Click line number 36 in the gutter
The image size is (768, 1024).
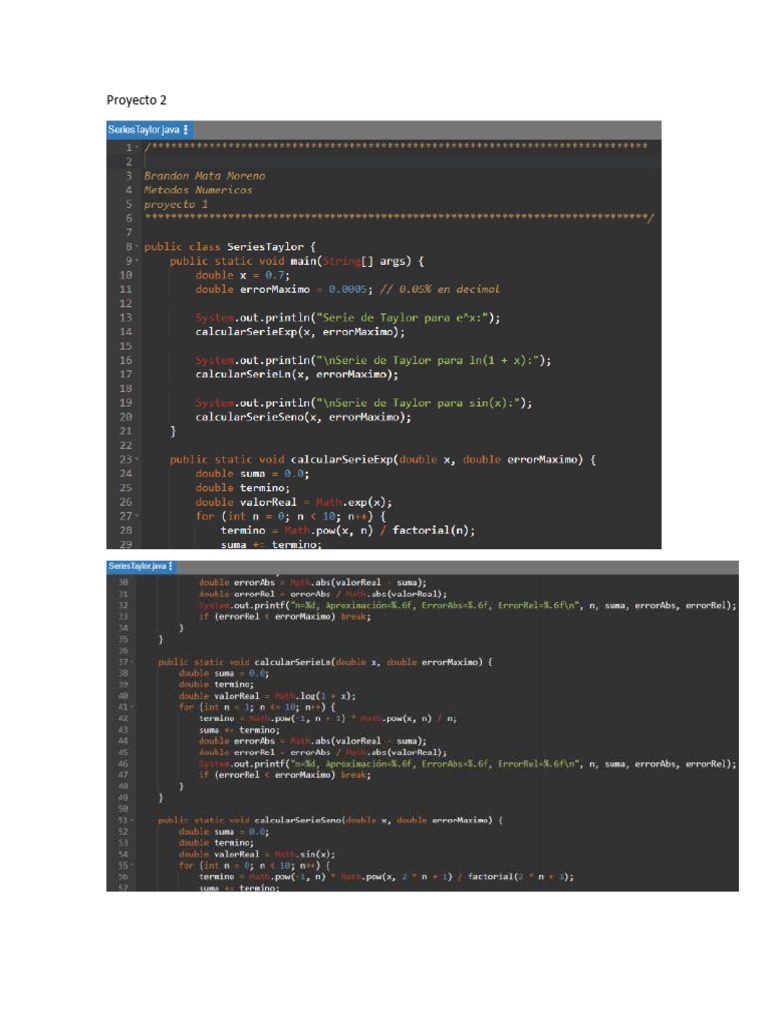pos(123,651)
